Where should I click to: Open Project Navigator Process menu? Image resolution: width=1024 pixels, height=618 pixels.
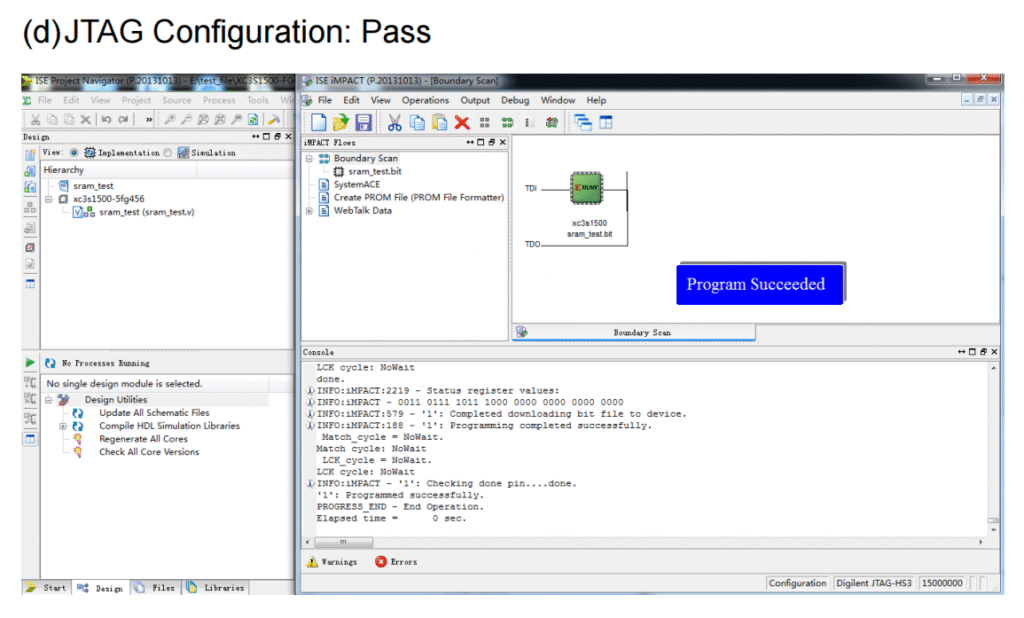click(x=219, y=101)
